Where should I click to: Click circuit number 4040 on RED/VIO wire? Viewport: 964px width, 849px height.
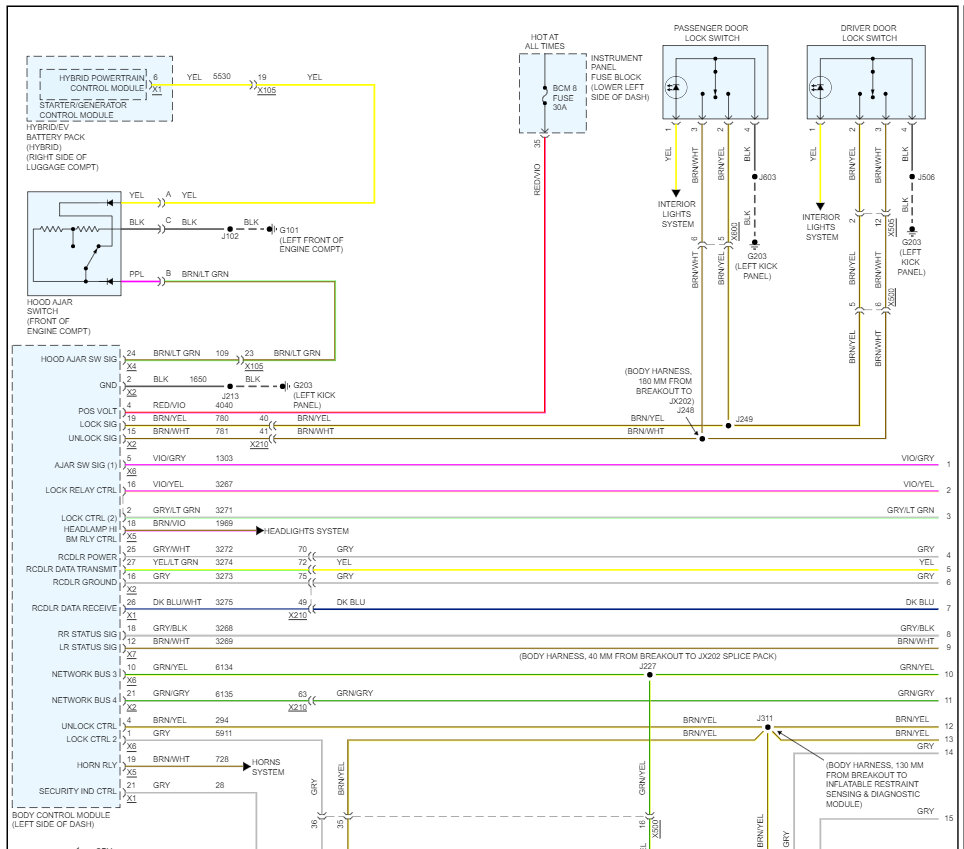[x=224, y=406]
